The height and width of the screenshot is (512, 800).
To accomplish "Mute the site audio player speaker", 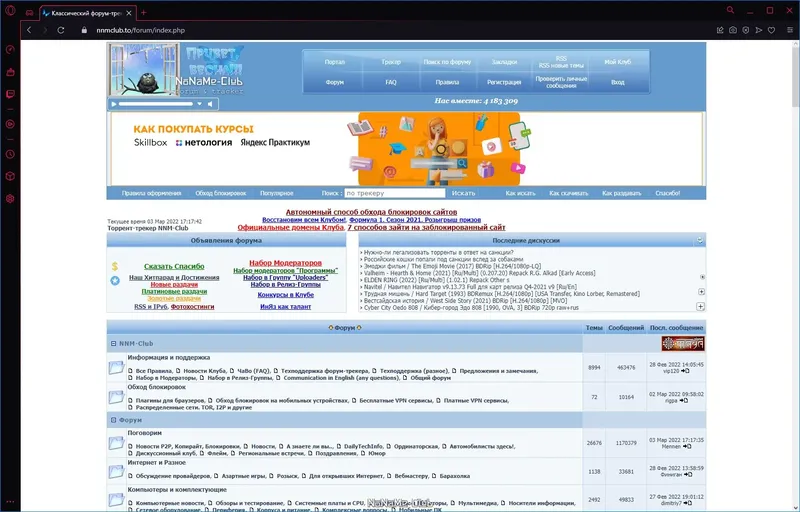I will pos(210,104).
